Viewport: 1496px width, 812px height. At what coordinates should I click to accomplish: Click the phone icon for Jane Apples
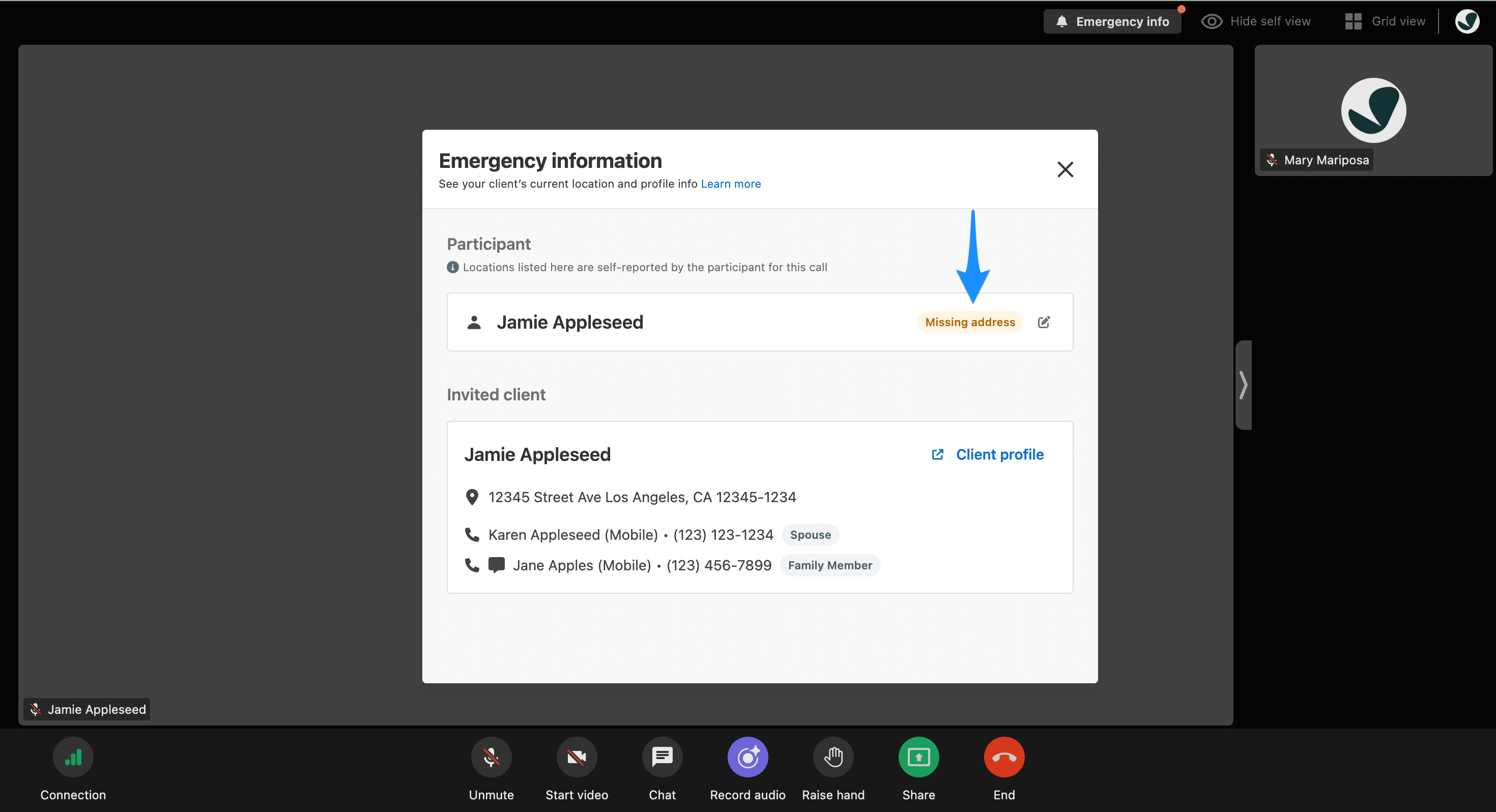tap(472, 565)
